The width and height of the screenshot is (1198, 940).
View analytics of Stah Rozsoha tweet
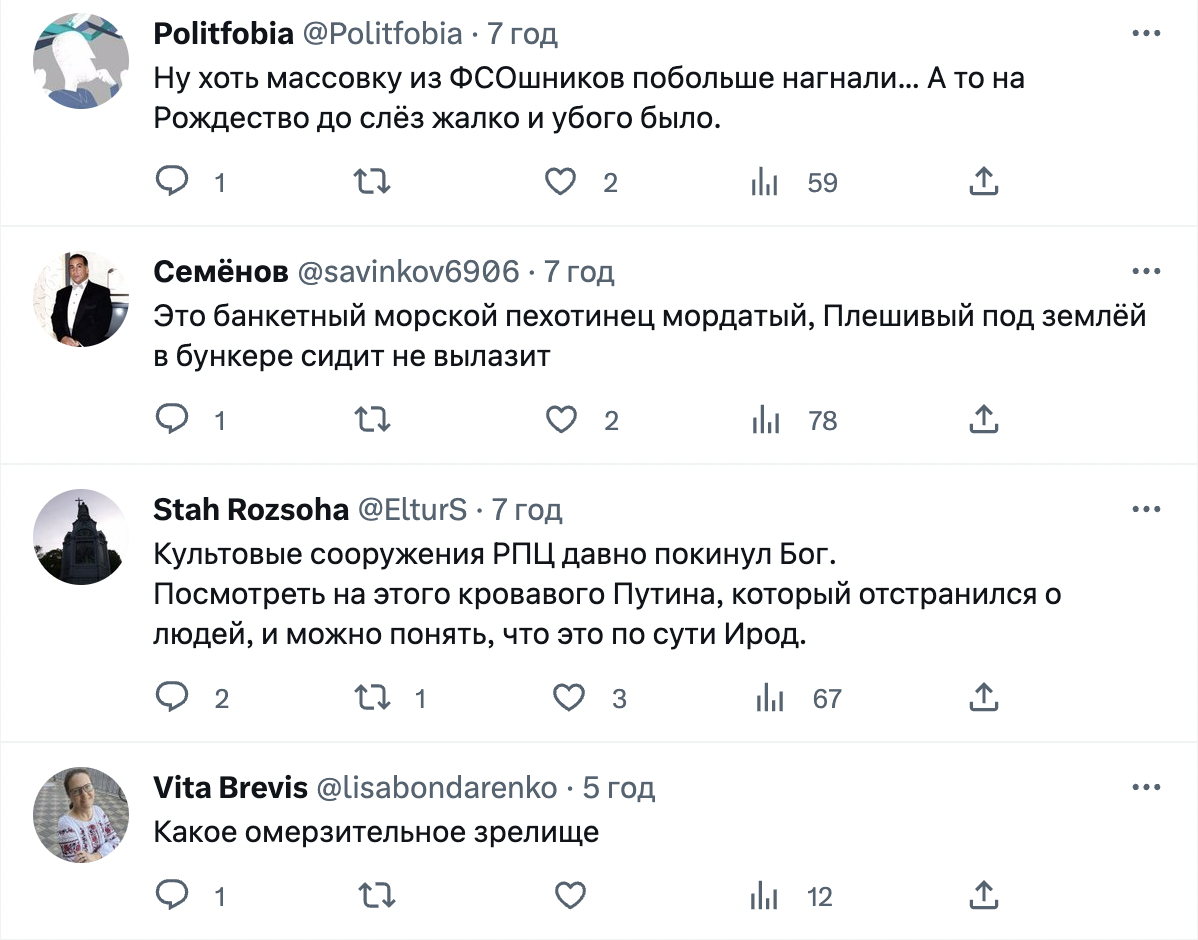point(769,698)
